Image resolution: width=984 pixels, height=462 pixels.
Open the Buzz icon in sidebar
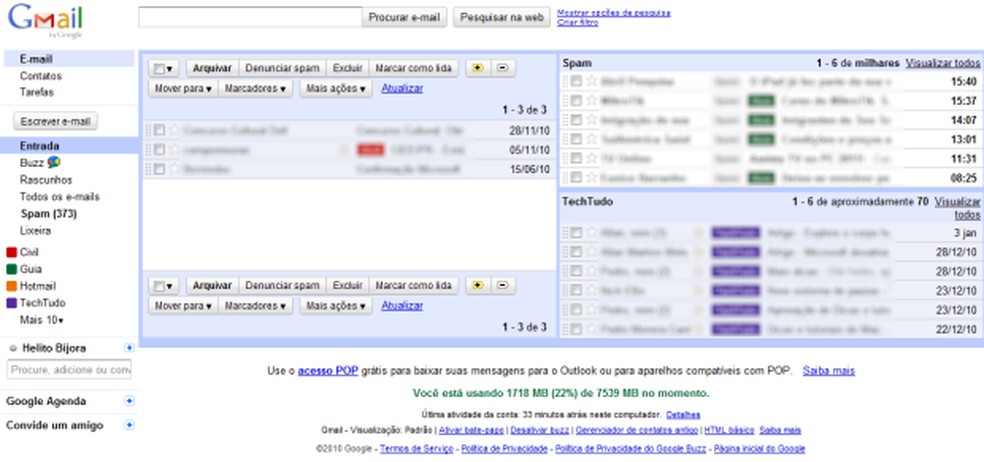coord(54,163)
